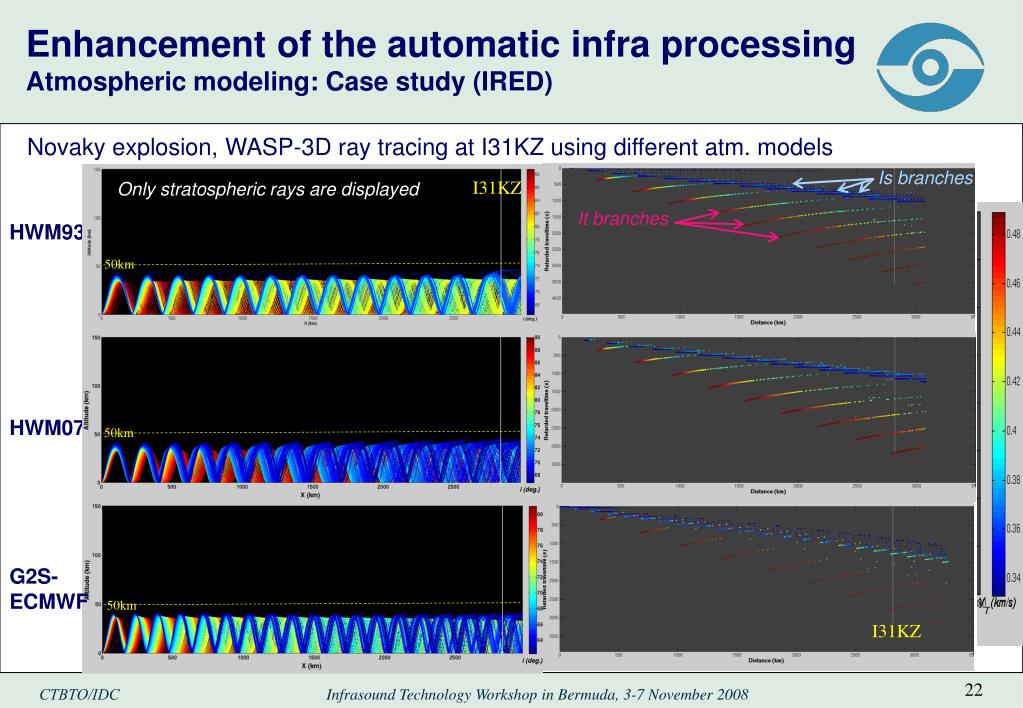Click the 'X (km)' axis label under HWM07 plot
Image resolution: width=1023 pixels, height=708 pixels.
point(311,495)
